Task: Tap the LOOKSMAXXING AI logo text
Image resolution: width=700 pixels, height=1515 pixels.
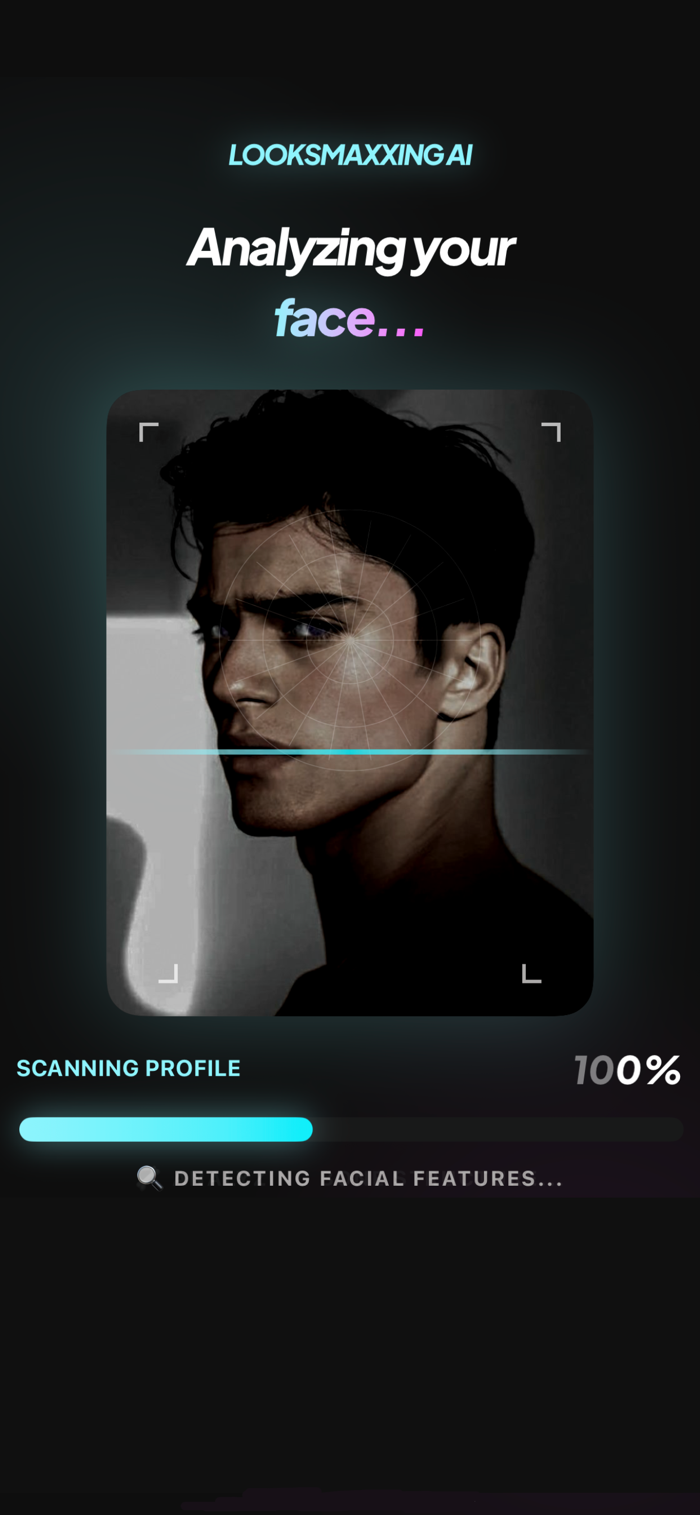Action: click(x=350, y=155)
